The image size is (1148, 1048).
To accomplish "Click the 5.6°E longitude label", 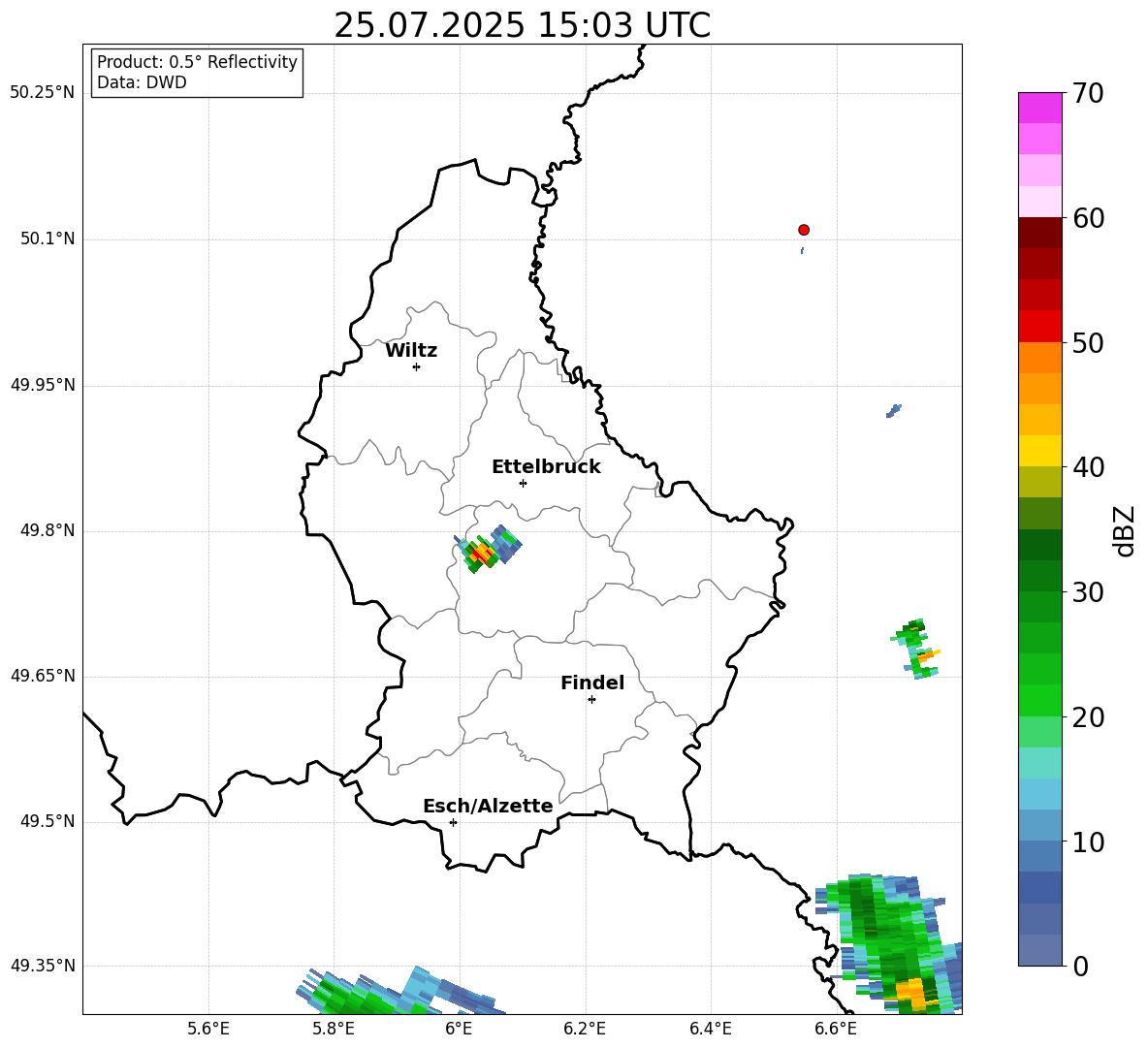I will 208,1029.
